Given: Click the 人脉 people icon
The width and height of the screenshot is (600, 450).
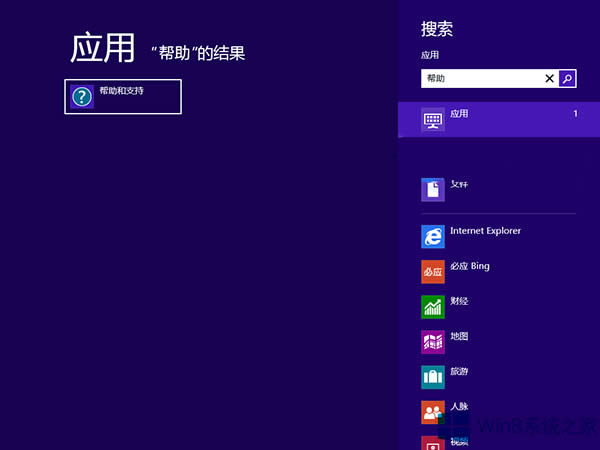Looking at the screenshot, I should [x=433, y=412].
